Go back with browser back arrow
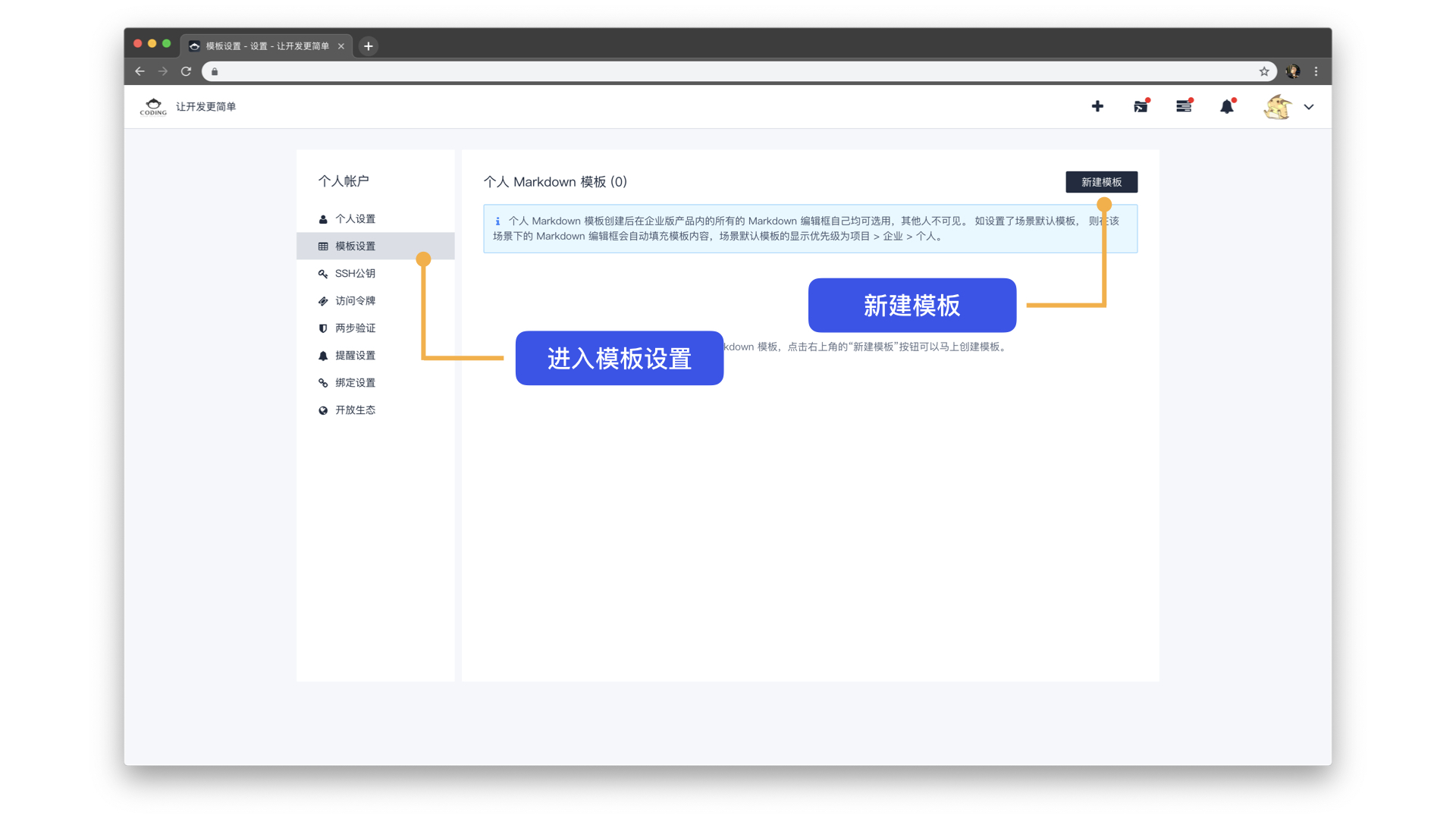The height and width of the screenshot is (819, 1456). click(140, 71)
